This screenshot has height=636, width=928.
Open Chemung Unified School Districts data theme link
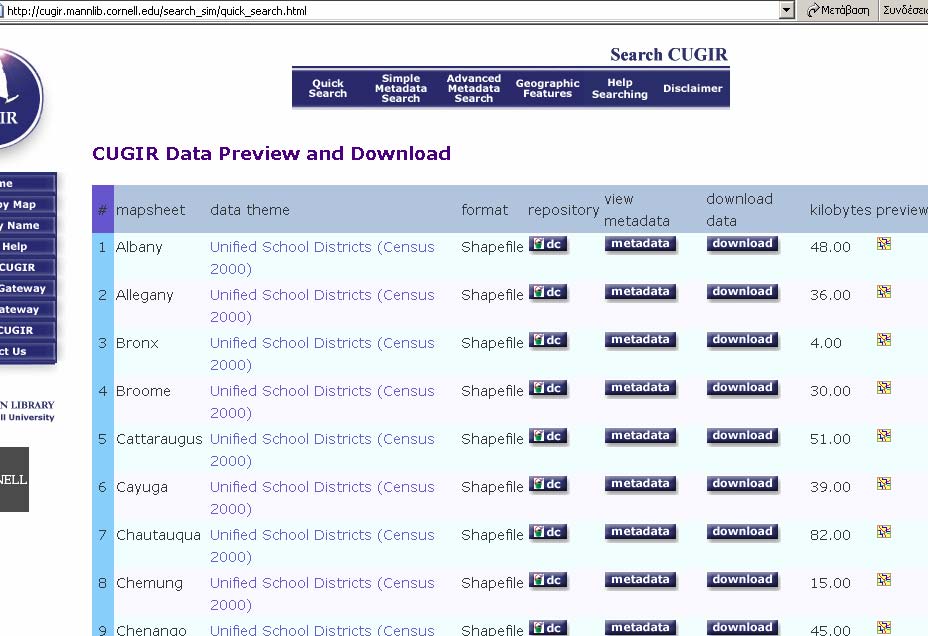pos(323,593)
